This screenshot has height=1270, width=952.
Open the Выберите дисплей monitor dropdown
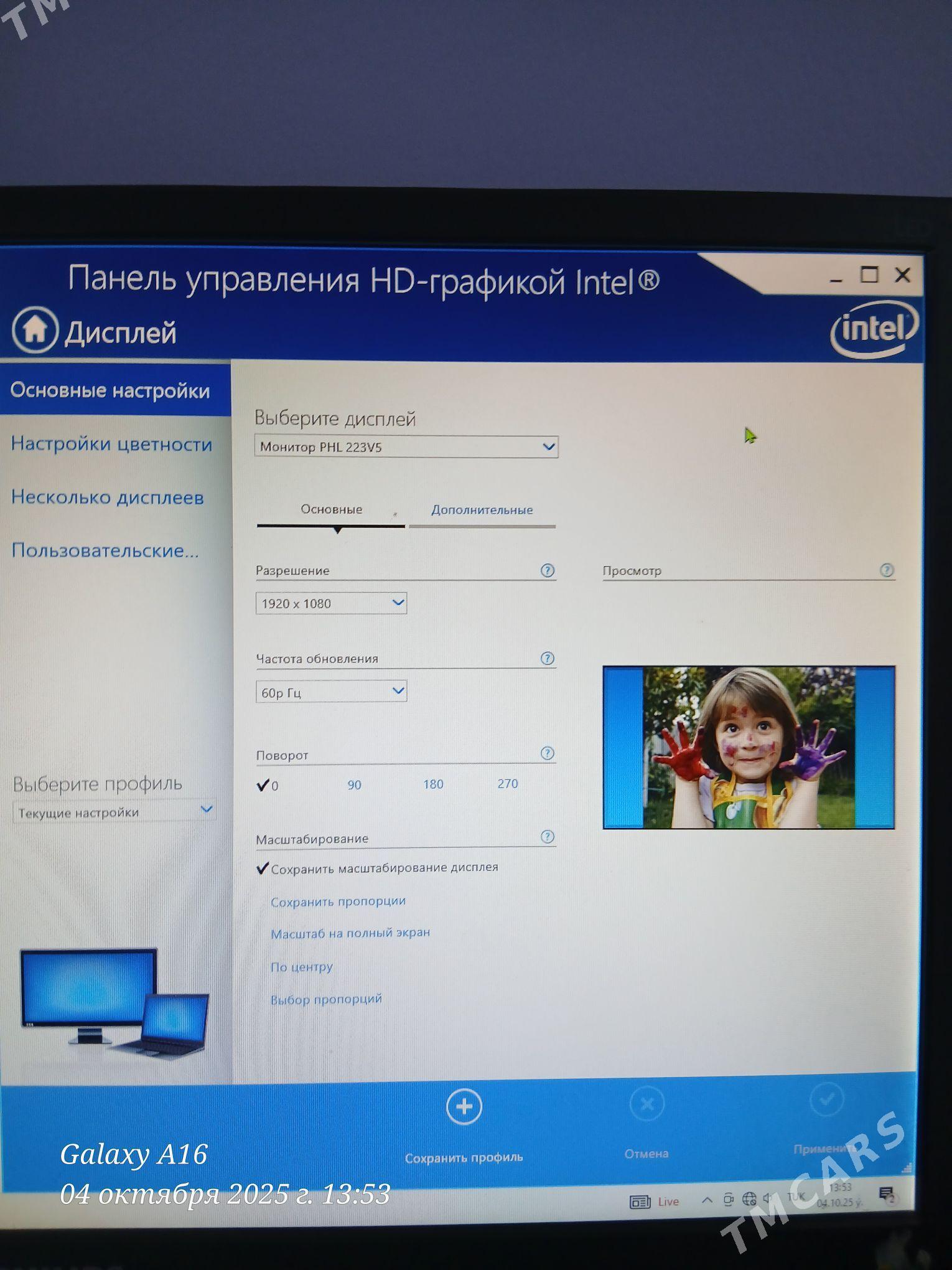coord(406,447)
